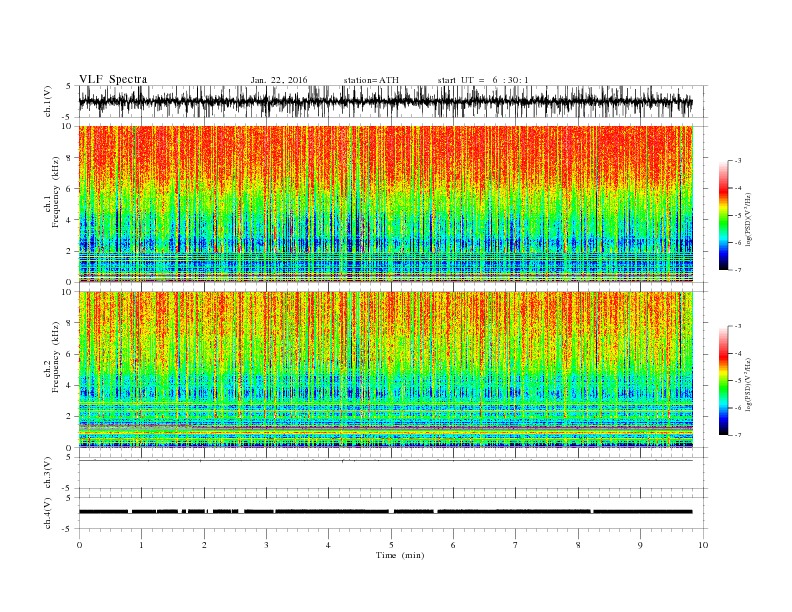The image size is (792, 612).
Task: Click time axis tick label "8"
Action: pos(578,545)
